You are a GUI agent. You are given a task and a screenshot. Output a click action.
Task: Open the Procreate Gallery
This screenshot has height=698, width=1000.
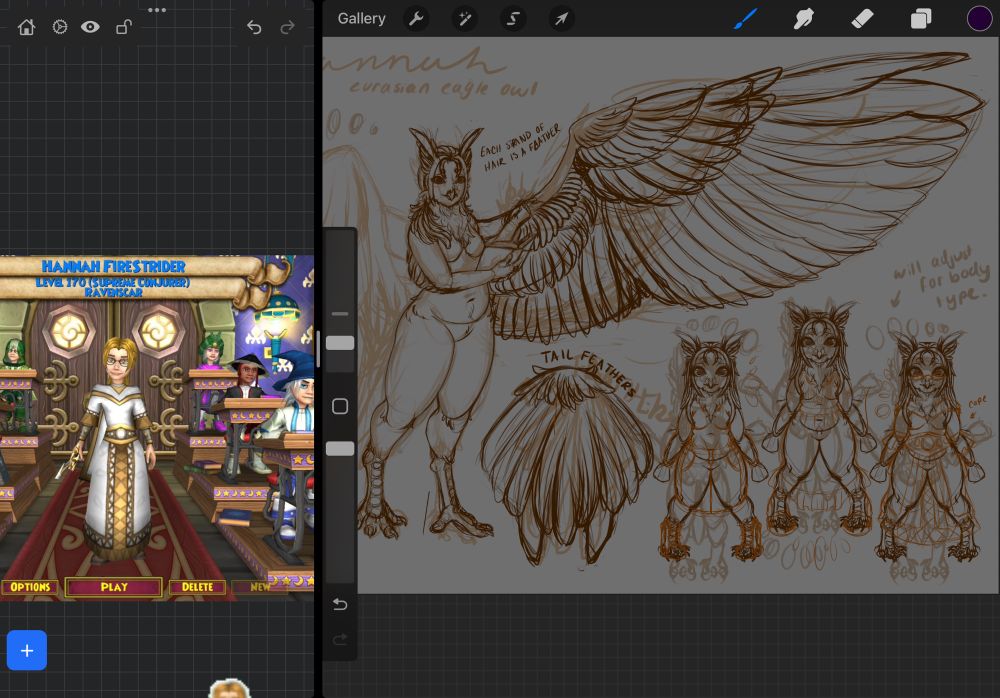tap(361, 19)
